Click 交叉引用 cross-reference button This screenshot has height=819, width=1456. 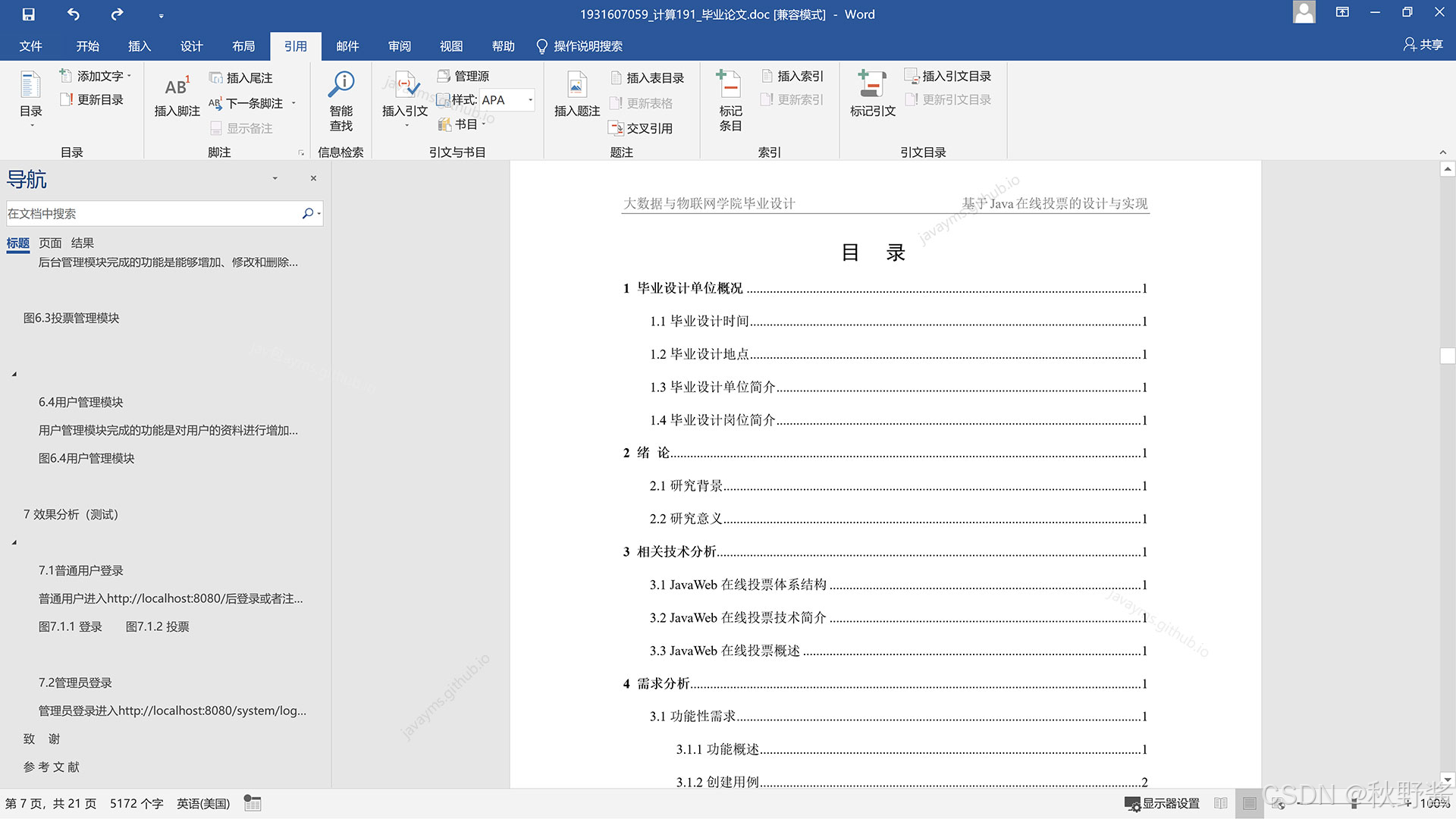pos(641,128)
